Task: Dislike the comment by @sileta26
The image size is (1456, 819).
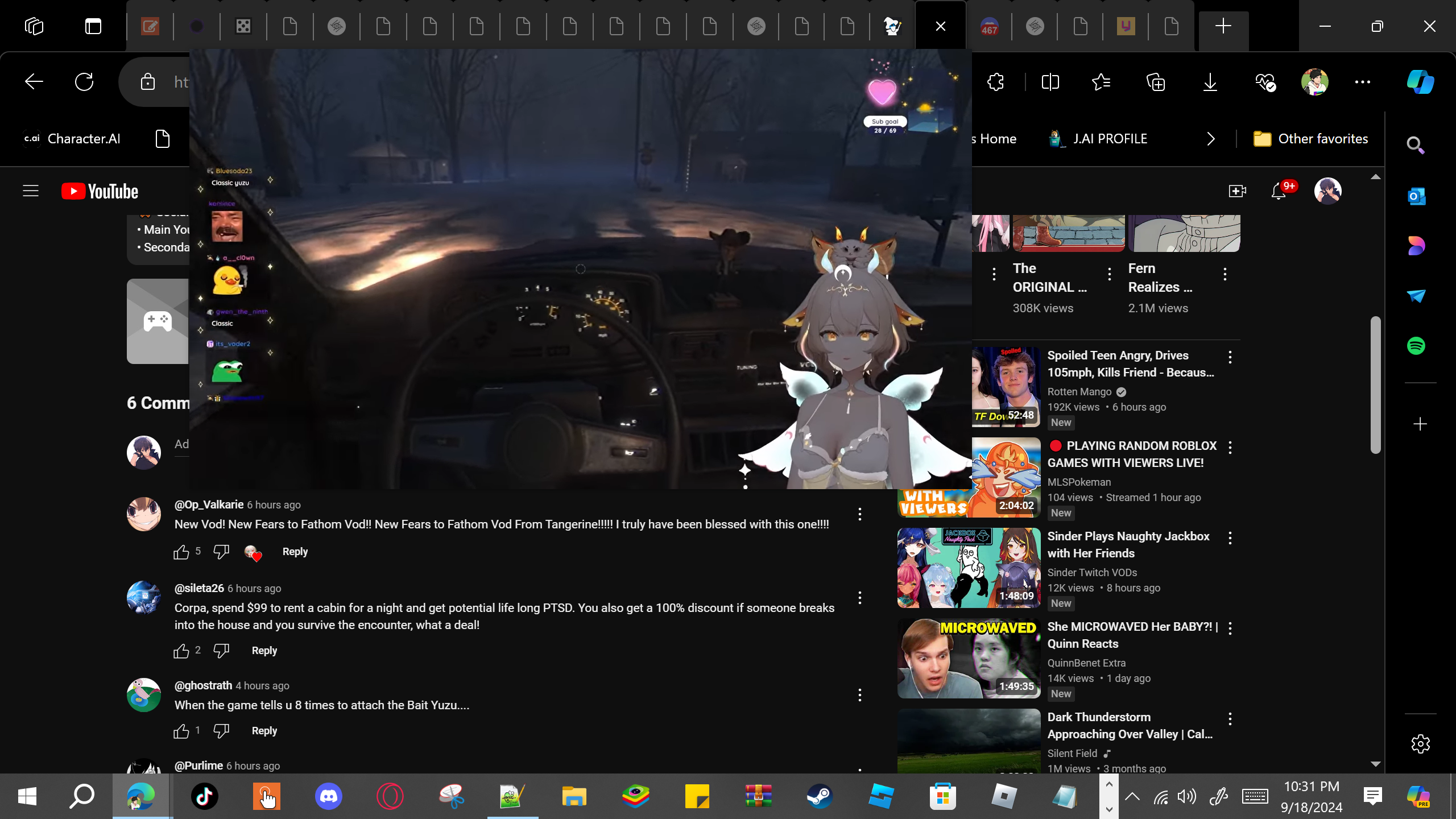Action: [x=221, y=651]
